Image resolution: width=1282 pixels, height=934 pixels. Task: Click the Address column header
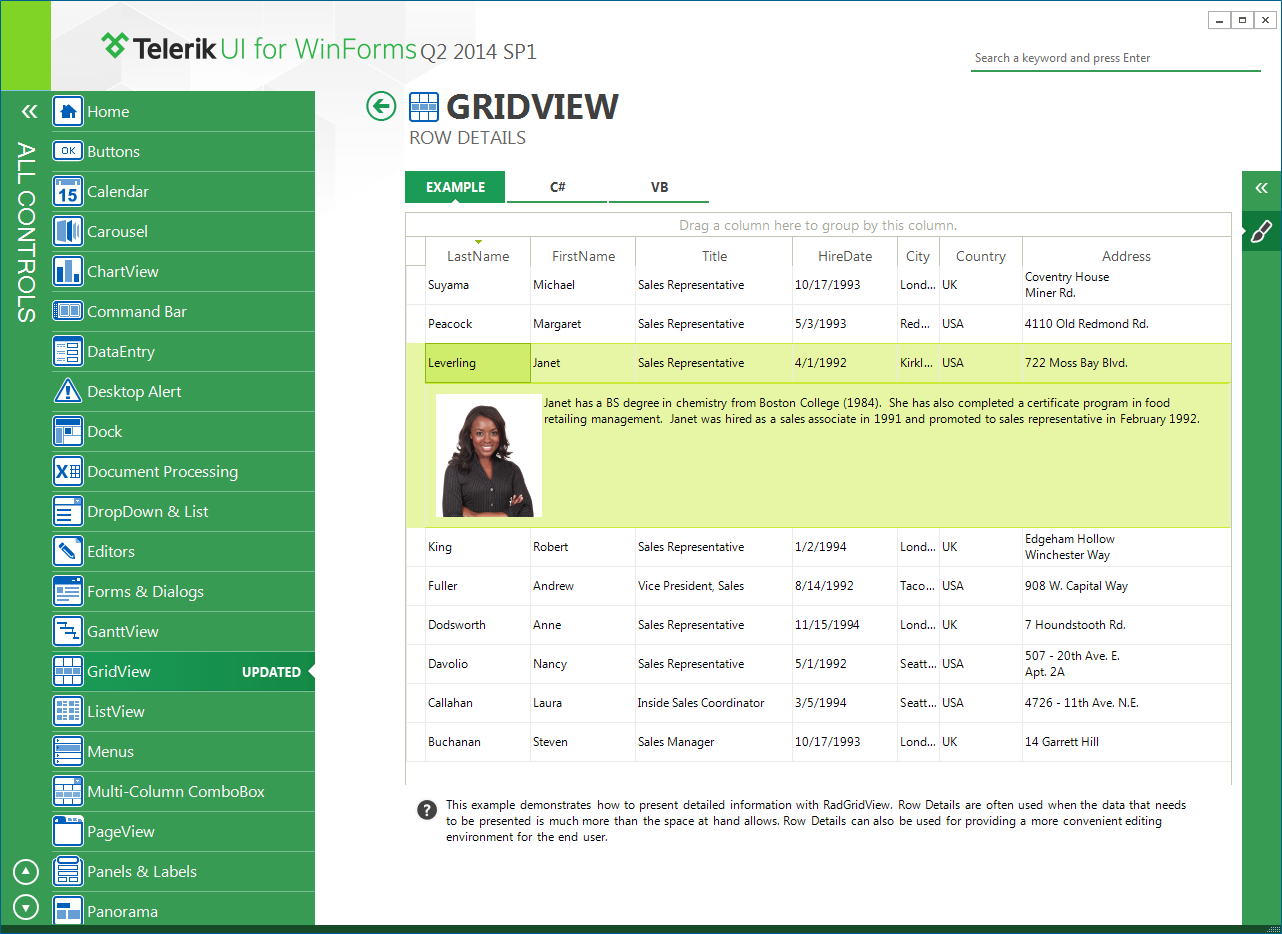[x=1126, y=256]
